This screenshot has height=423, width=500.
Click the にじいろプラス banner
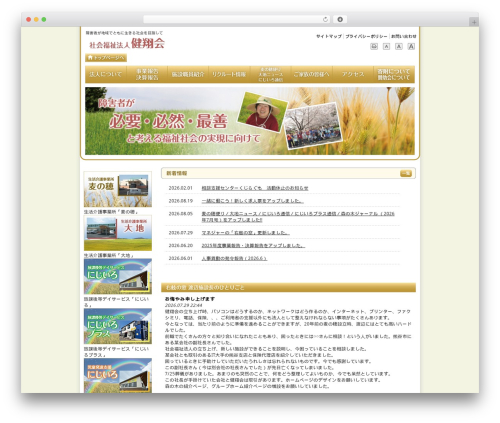[118, 326]
